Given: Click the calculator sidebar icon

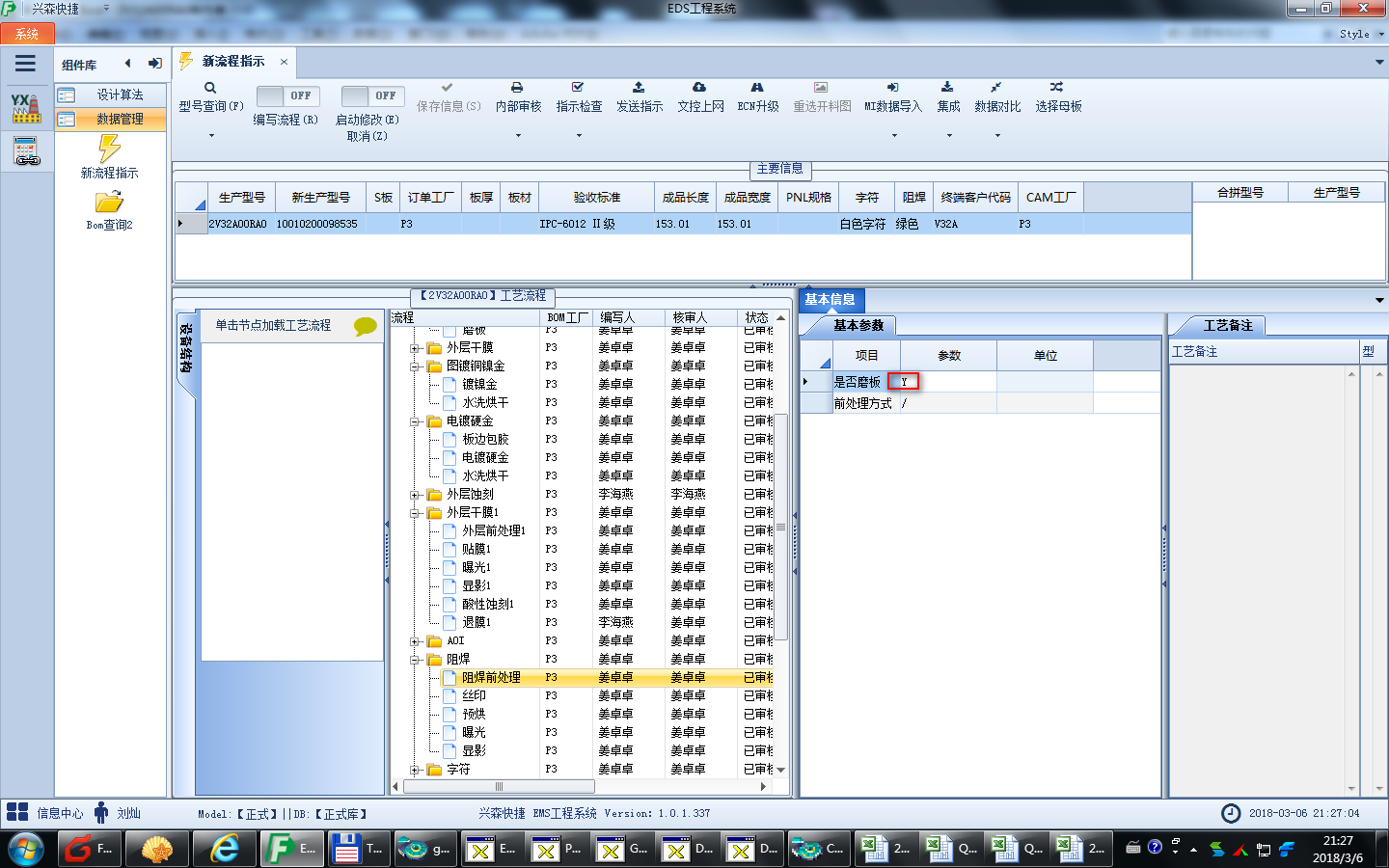Looking at the screenshot, I should coord(26,151).
